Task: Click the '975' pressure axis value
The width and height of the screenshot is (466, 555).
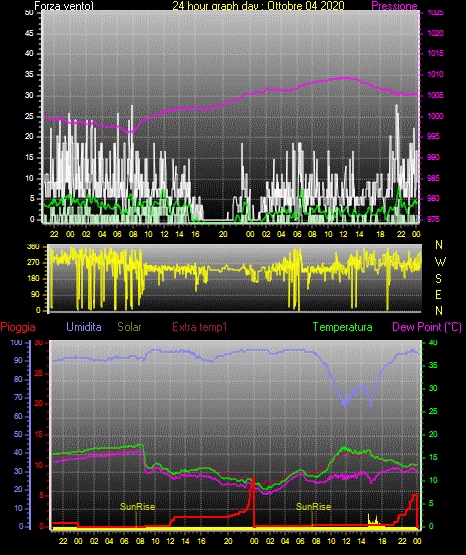Action: (x=433, y=219)
